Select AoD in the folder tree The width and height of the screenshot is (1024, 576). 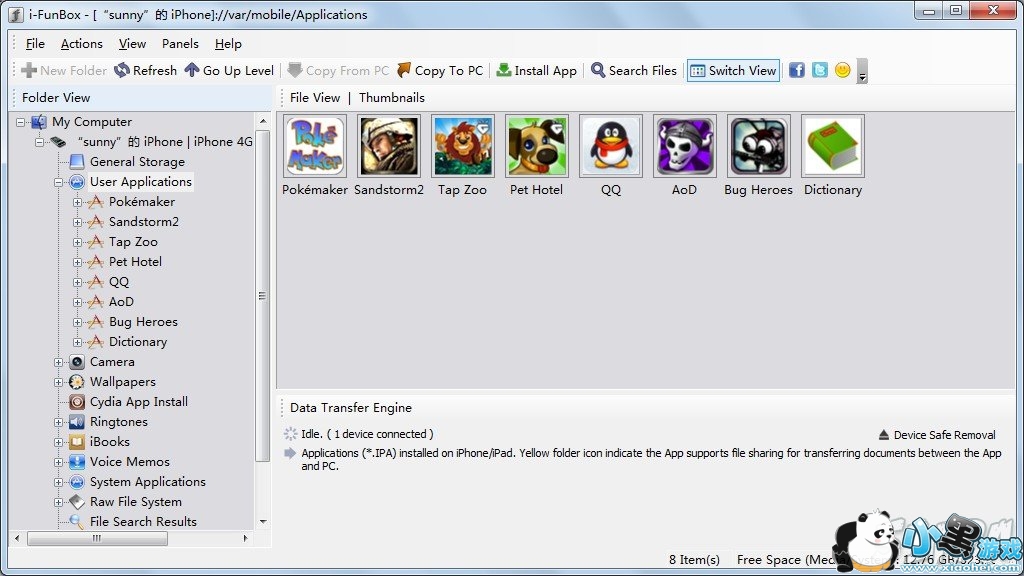tap(121, 302)
